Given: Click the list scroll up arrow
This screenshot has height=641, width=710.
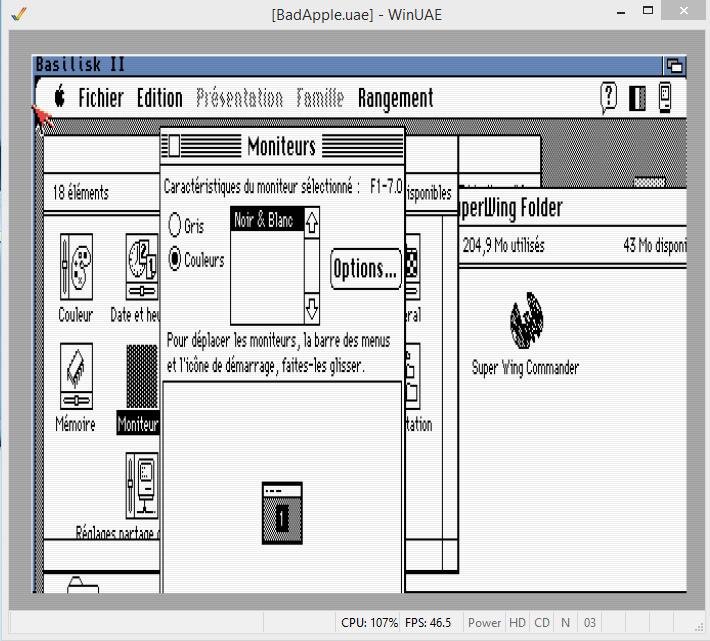Looking at the screenshot, I should coord(312,223).
